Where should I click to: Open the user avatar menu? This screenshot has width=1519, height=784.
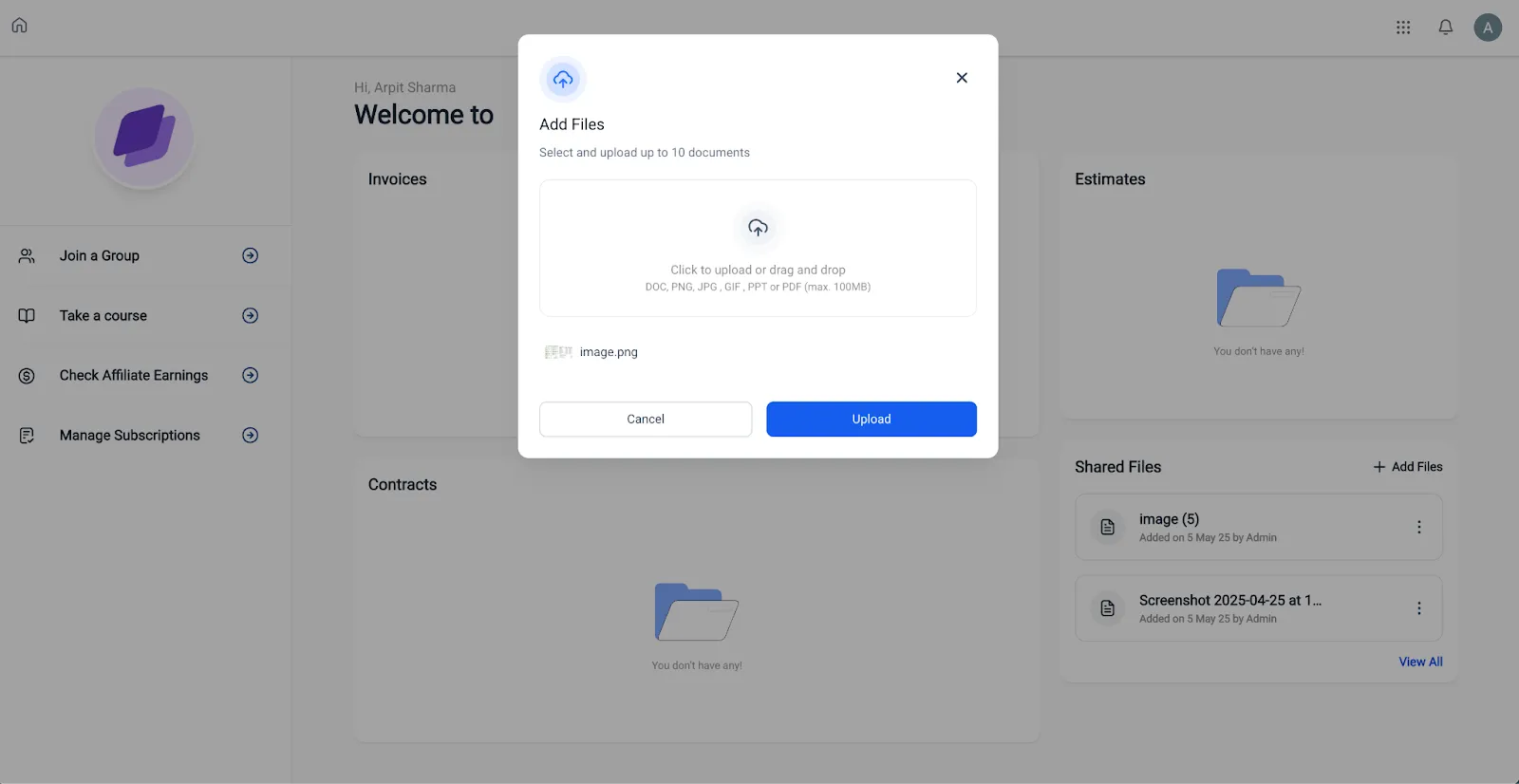click(x=1488, y=28)
